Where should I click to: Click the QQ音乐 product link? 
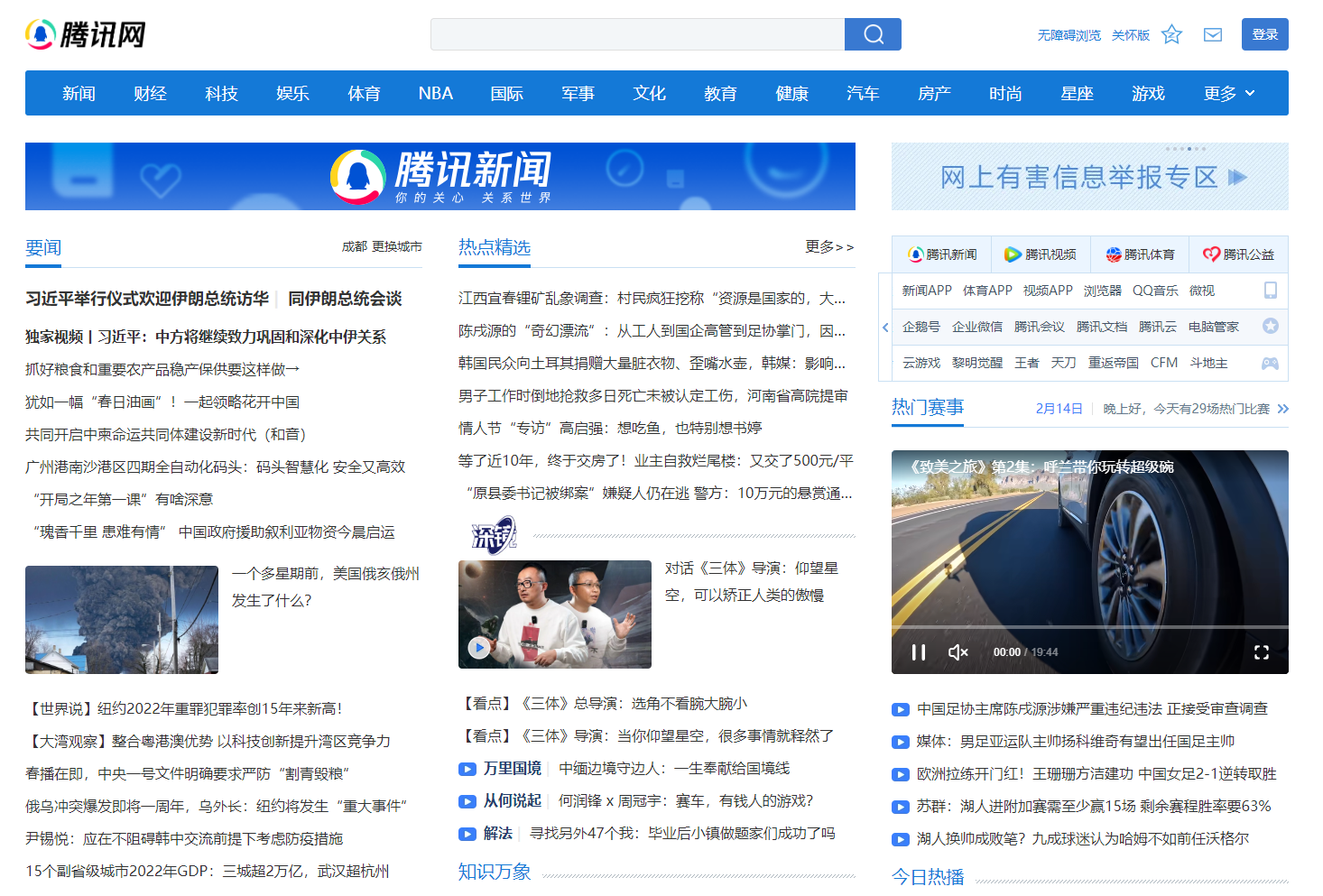[x=1155, y=291]
